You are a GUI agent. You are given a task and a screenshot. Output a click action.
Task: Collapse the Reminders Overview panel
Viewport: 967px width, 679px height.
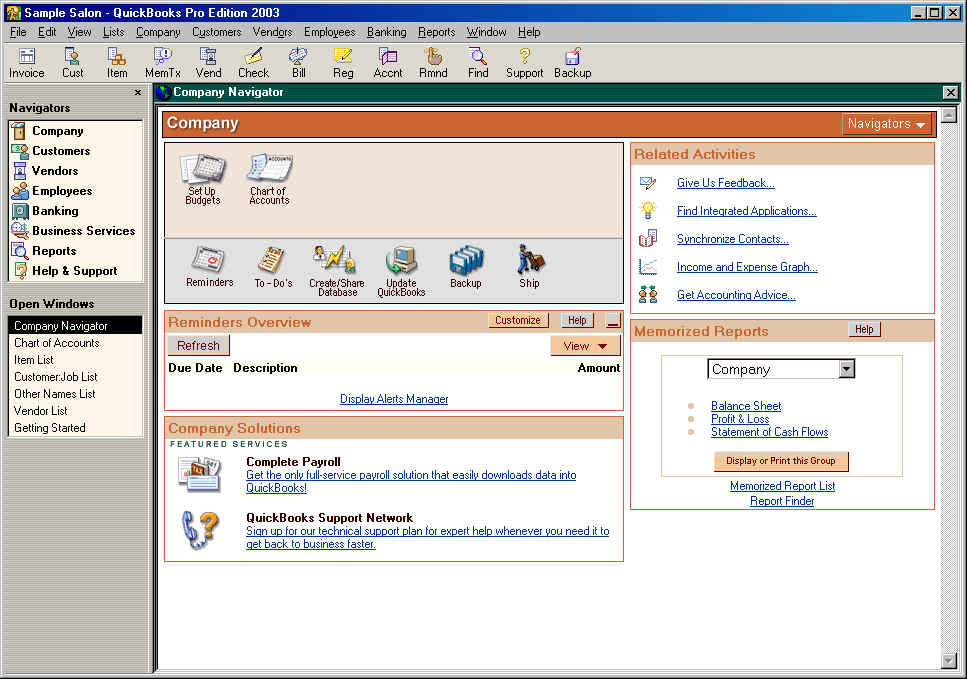pyautogui.click(x=613, y=321)
